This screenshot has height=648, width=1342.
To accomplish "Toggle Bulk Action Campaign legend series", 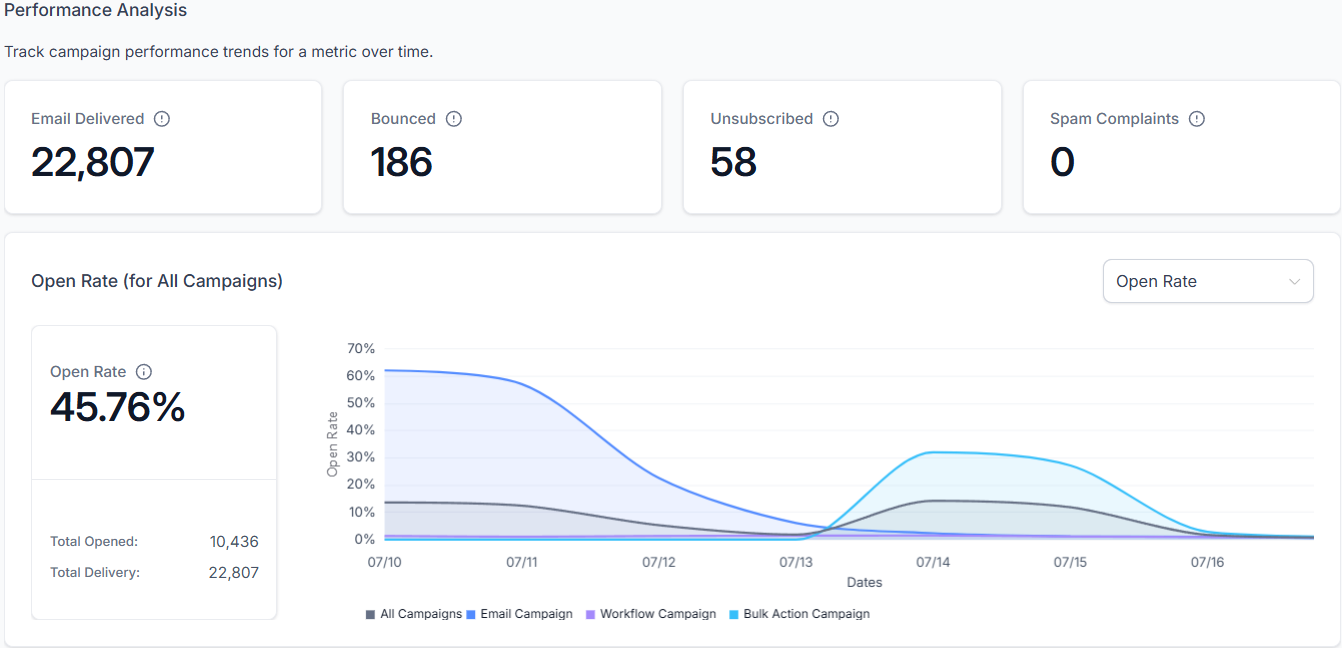I will [x=800, y=614].
